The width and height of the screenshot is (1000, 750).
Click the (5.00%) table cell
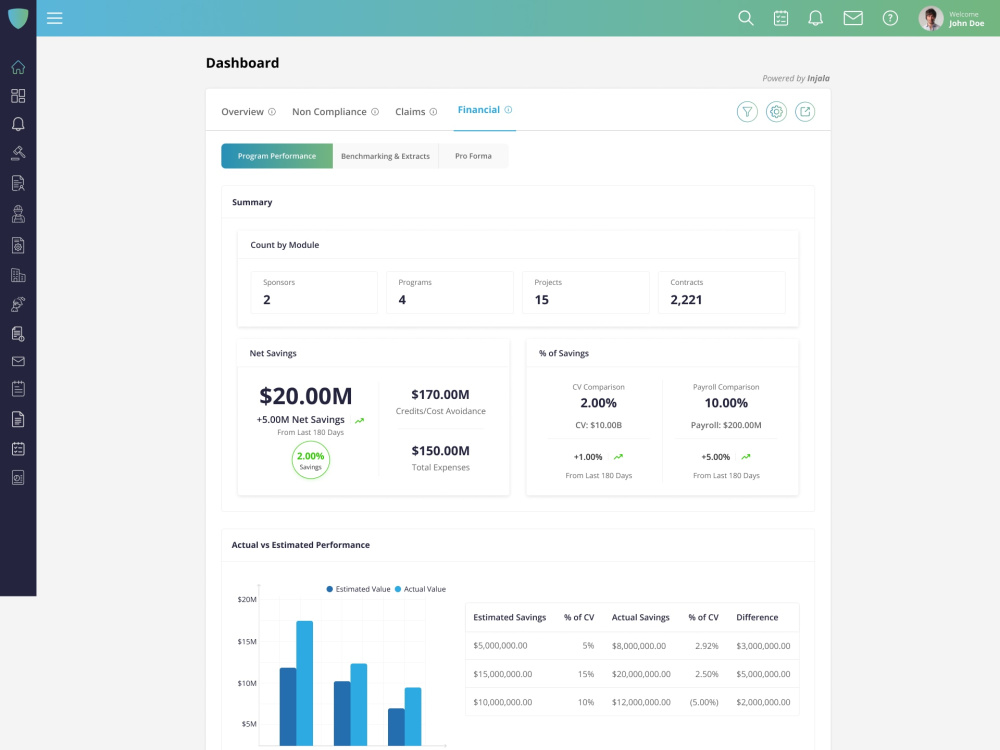tap(703, 702)
